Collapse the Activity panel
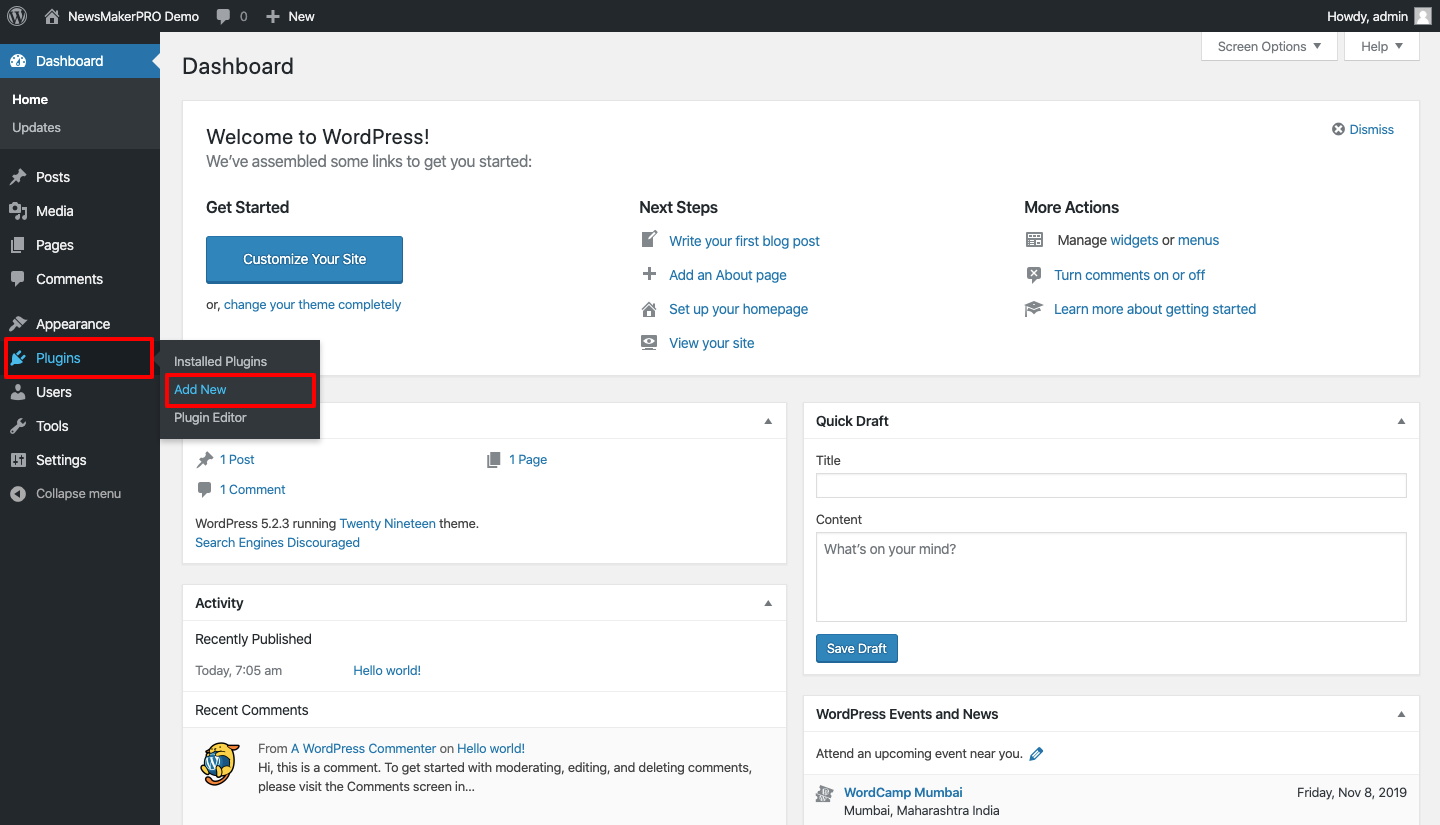The width and height of the screenshot is (1440, 825). point(768,603)
